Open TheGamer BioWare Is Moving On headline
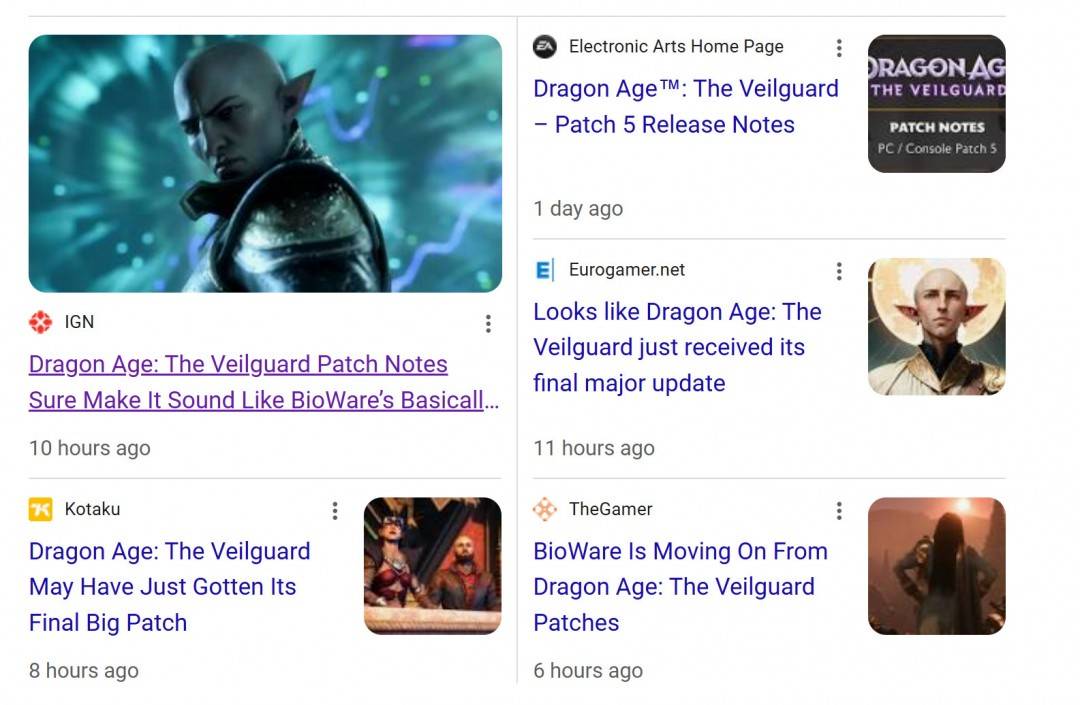Image resolution: width=1080 pixels, height=705 pixels. click(680, 587)
